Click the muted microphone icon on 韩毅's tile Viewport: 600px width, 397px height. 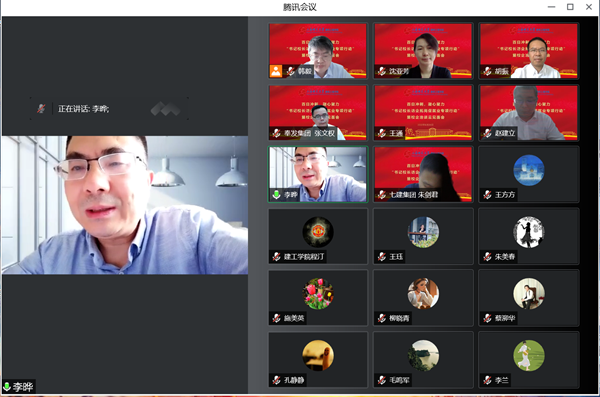point(291,71)
